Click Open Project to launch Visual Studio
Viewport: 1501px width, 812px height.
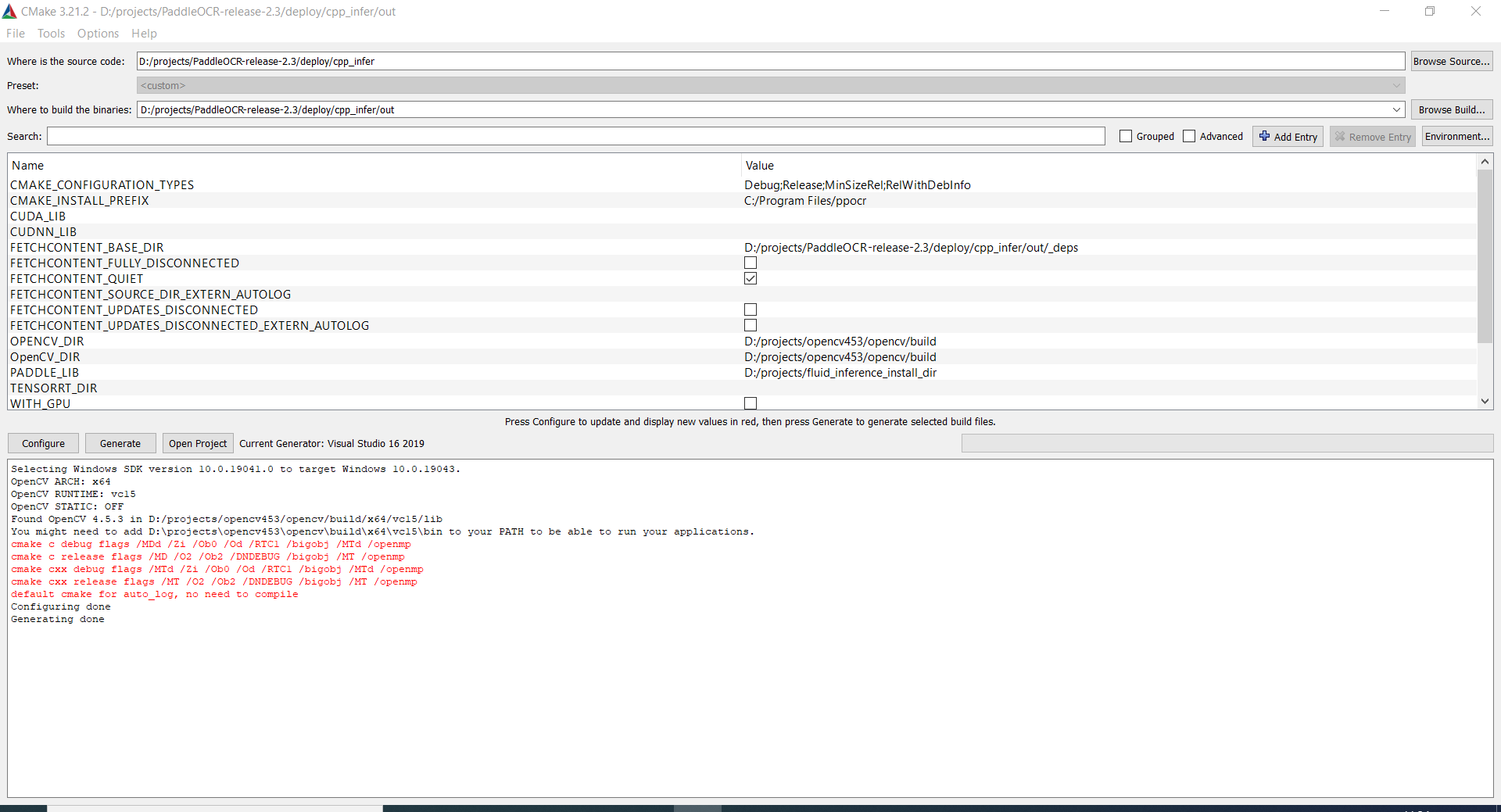(197, 443)
